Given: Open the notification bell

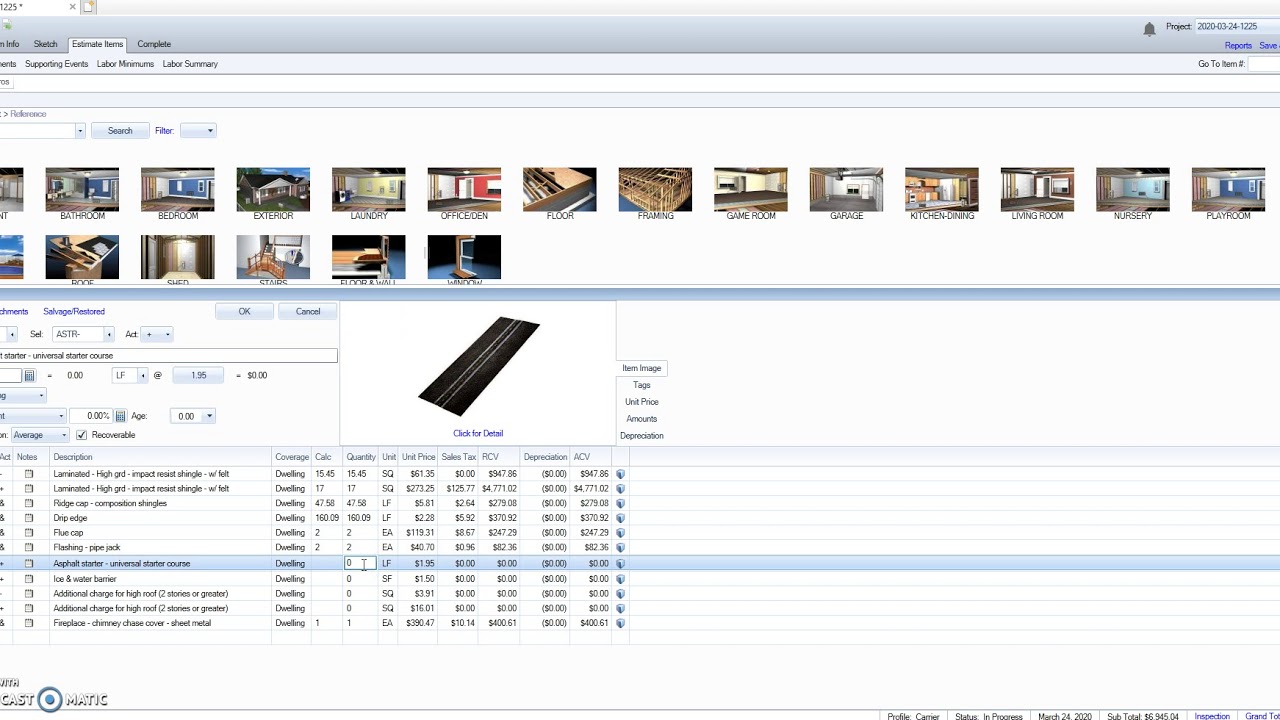Looking at the screenshot, I should (1149, 29).
